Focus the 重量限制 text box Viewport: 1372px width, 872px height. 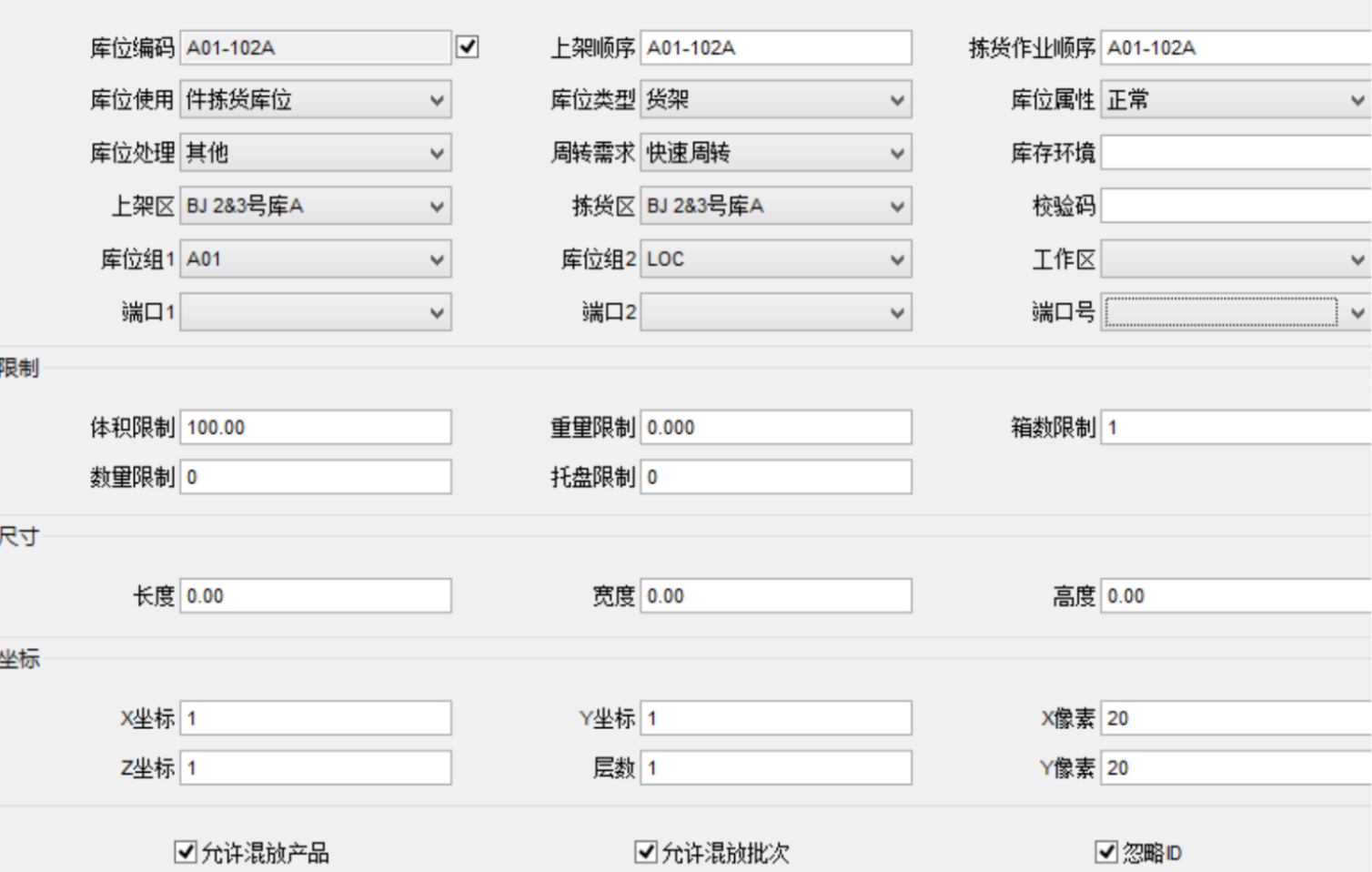[x=776, y=427]
